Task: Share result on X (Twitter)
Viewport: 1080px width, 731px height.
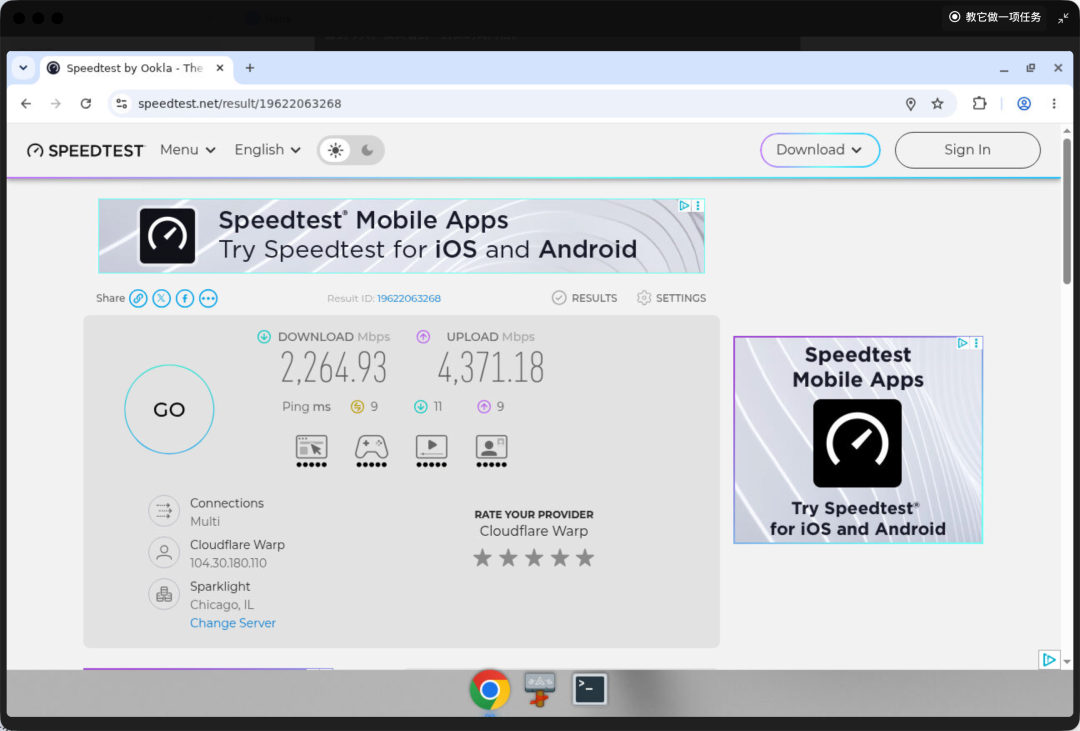Action: coord(162,298)
